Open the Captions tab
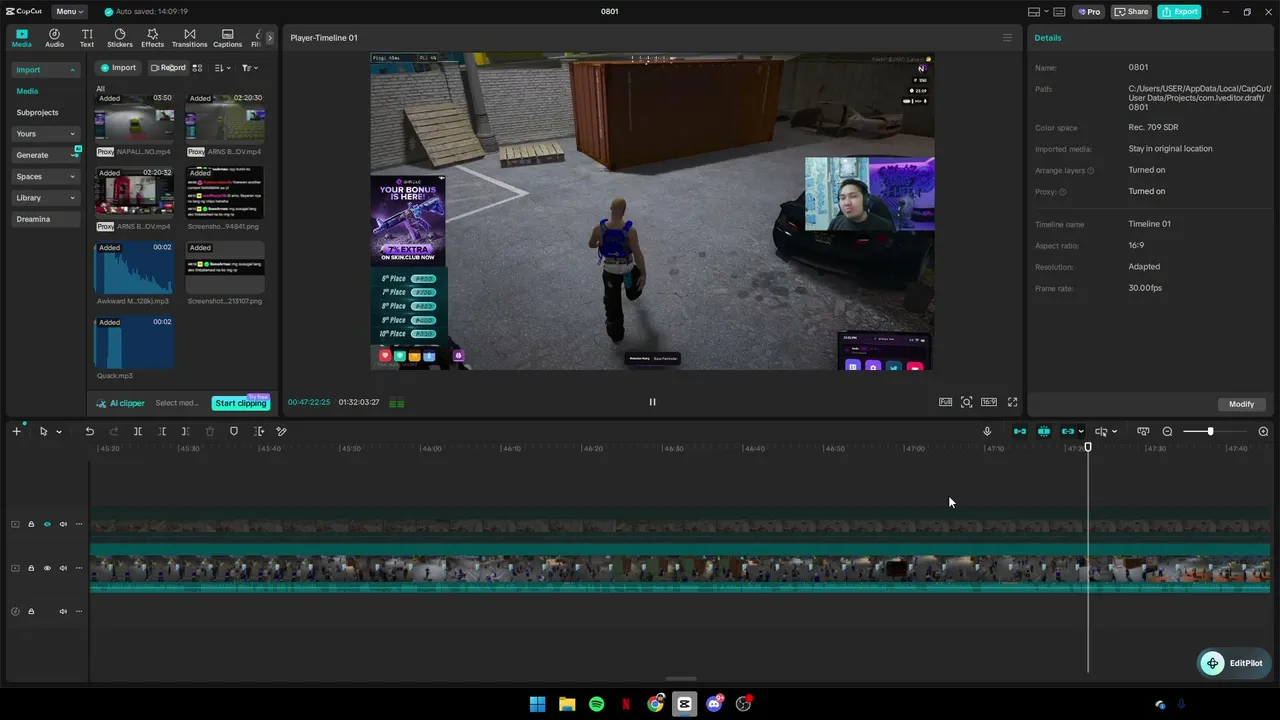1280x720 pixels. 227,38
